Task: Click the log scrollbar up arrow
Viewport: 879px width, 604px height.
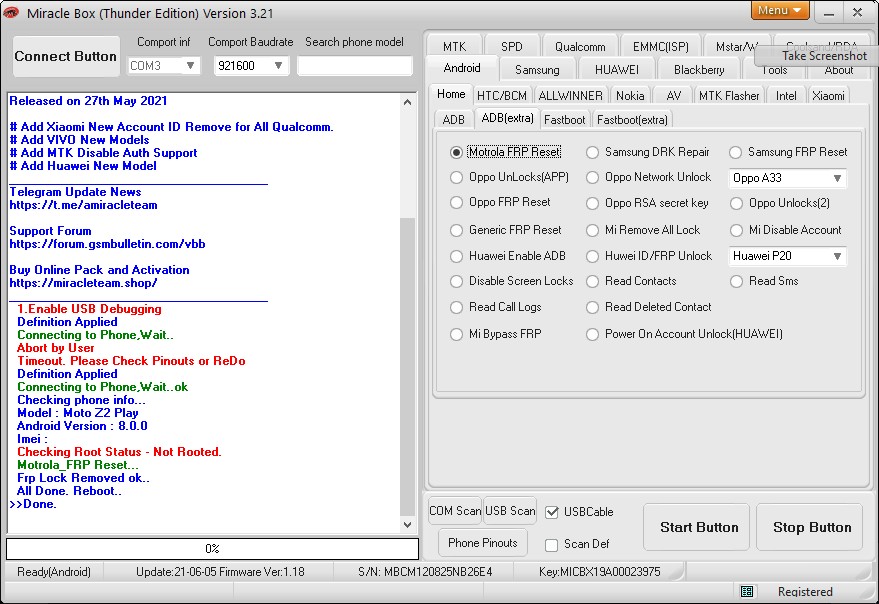Action: coord(408,102)
